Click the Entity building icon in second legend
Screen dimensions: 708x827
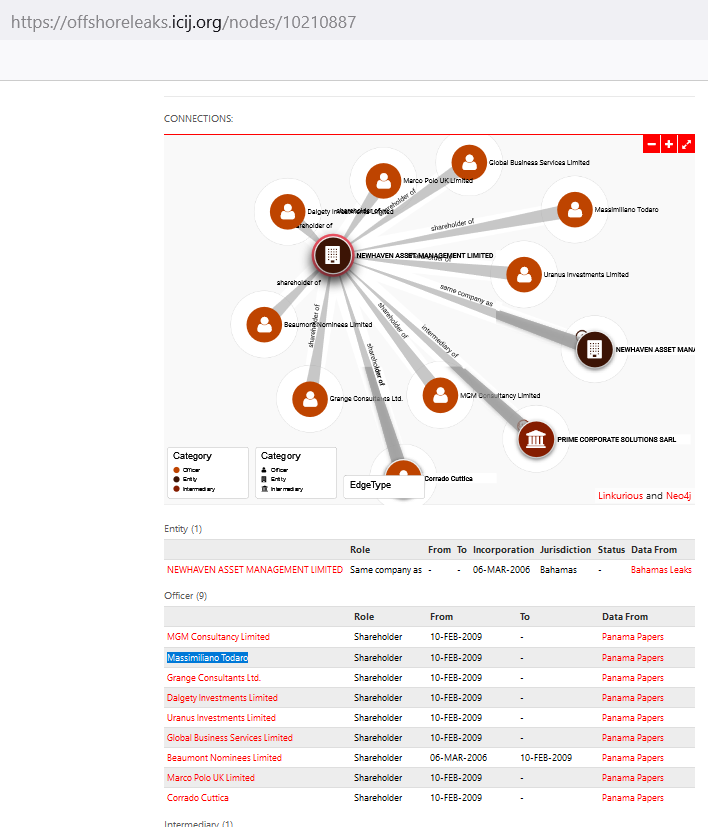[x=264, y=479]
